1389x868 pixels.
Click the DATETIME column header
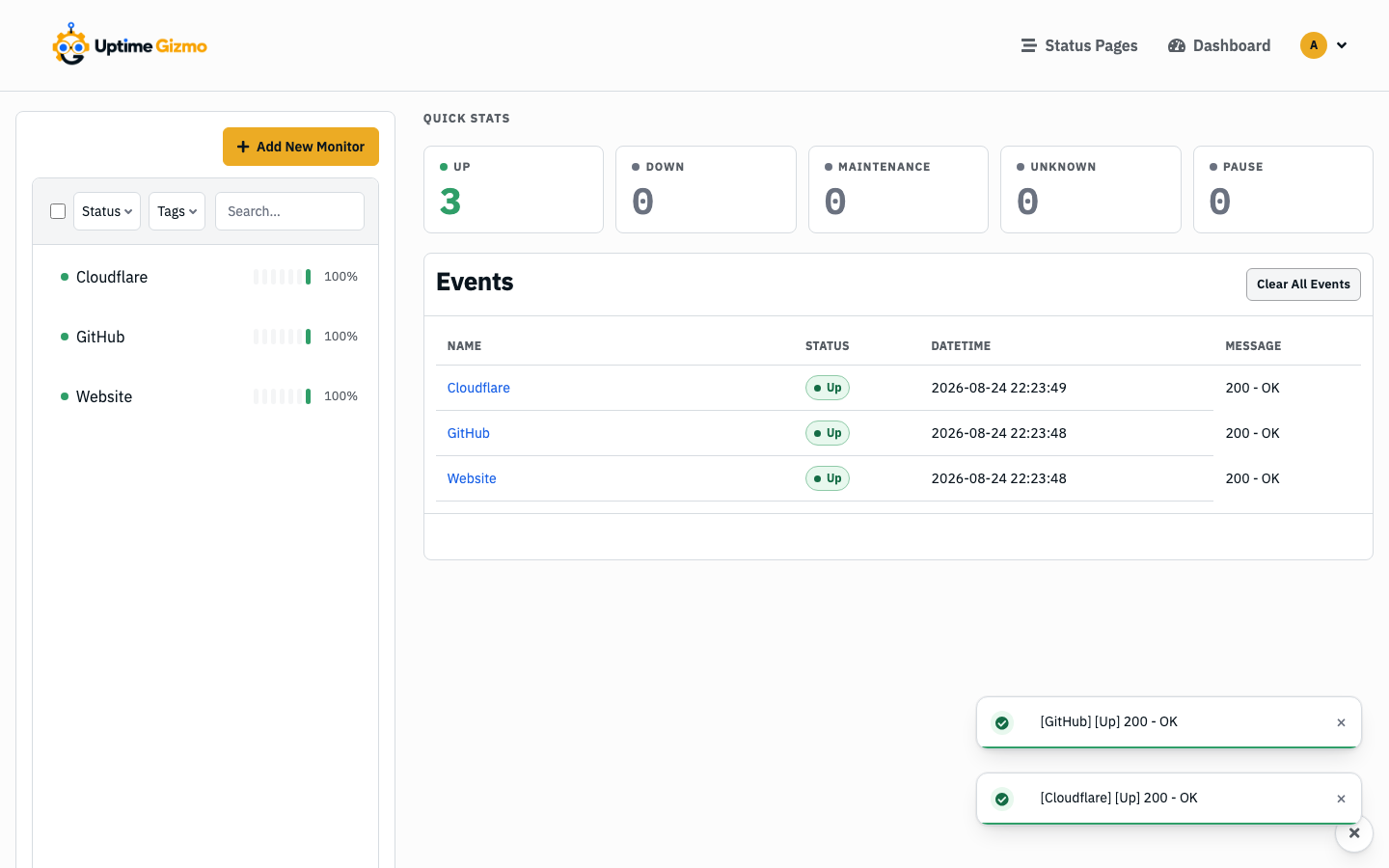961,346
